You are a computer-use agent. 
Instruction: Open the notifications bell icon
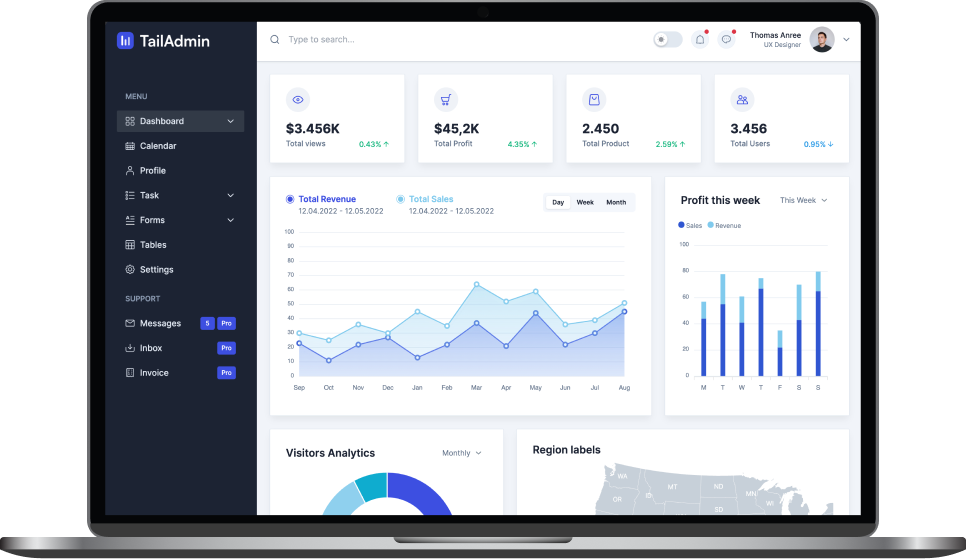[x=700, y=39]
